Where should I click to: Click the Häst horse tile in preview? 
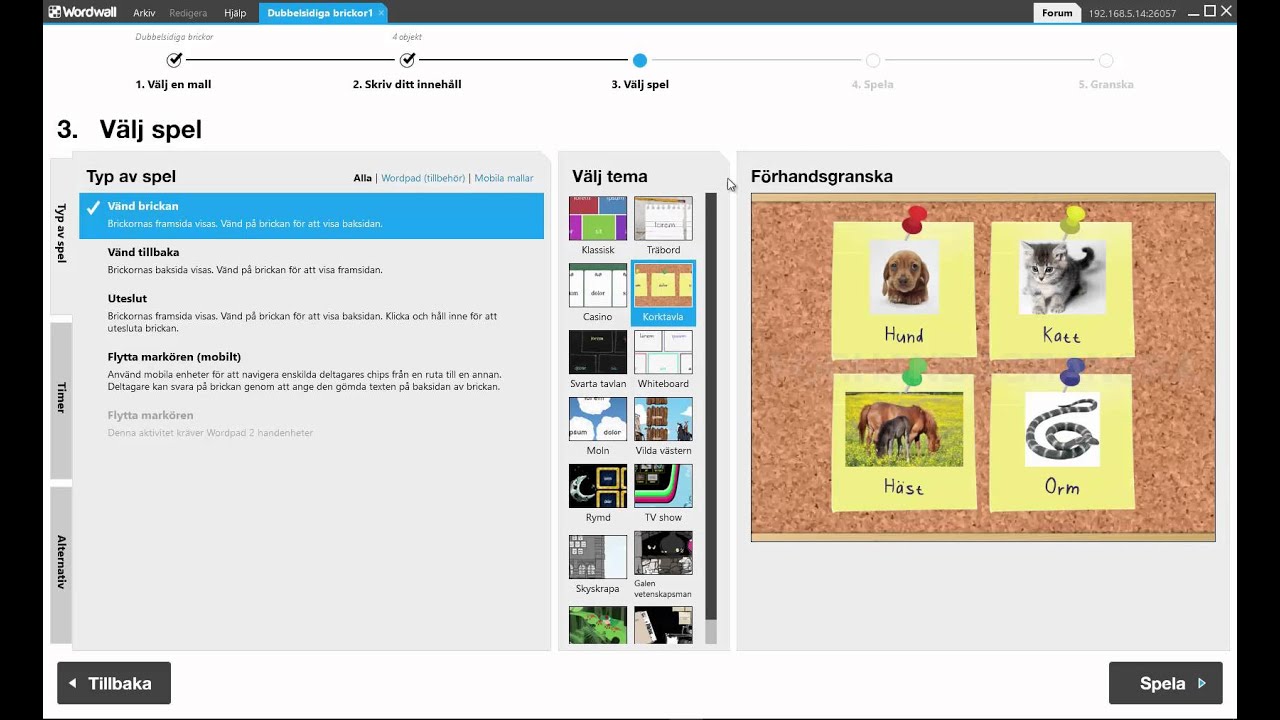tap(904, 441)
